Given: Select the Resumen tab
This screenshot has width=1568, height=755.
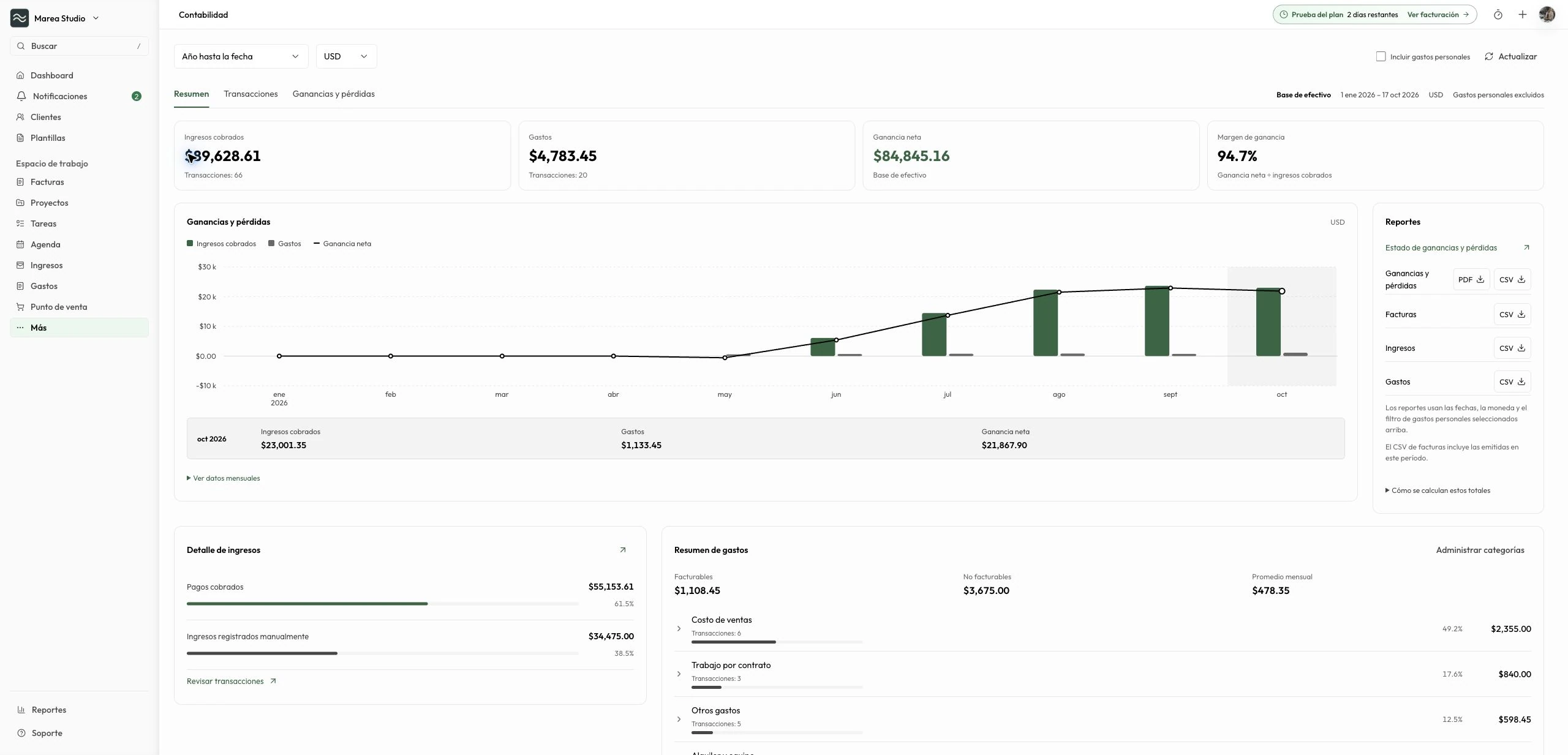Looking at the screenshot, I should (191, 94).
